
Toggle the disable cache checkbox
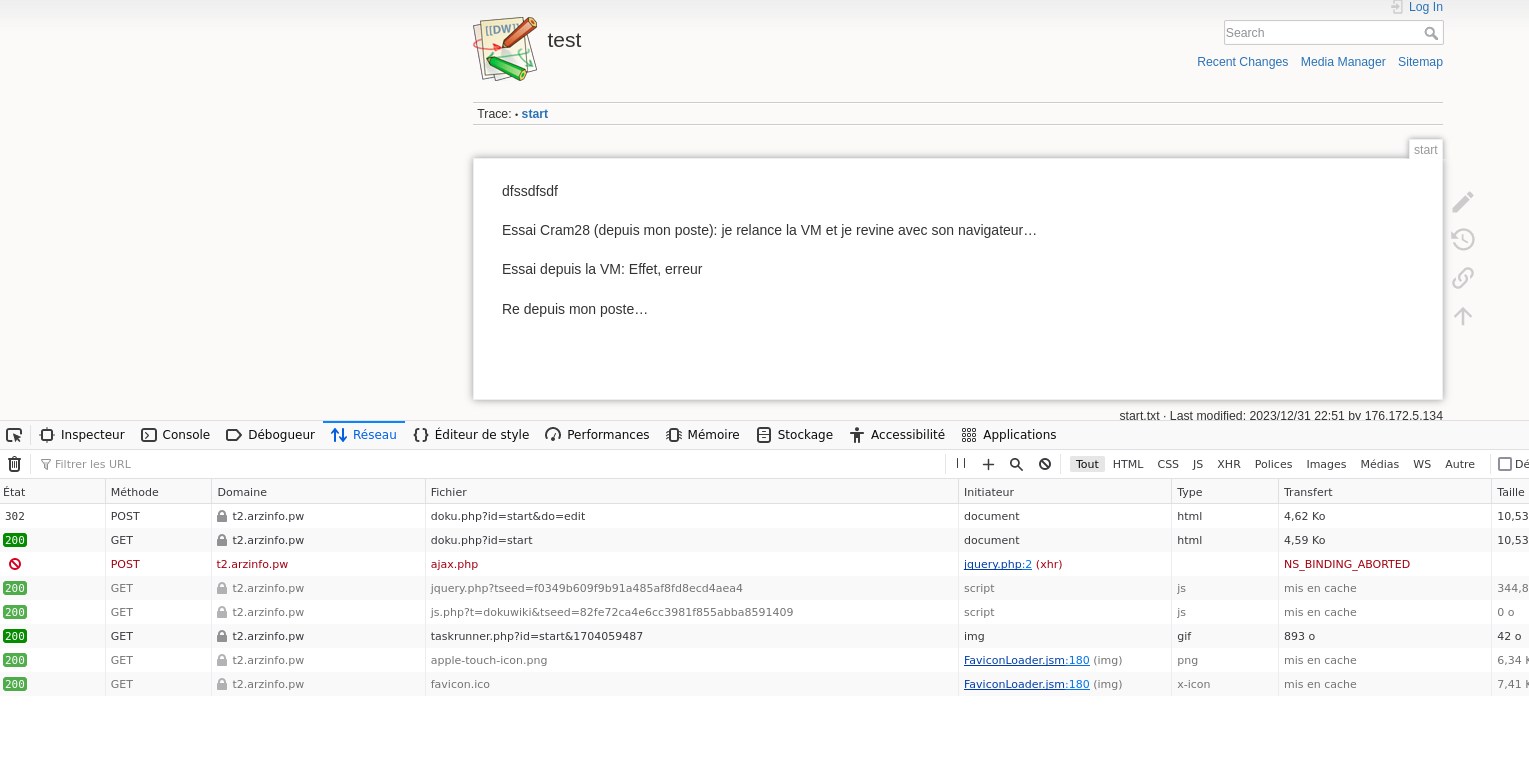click(1504, 464)
